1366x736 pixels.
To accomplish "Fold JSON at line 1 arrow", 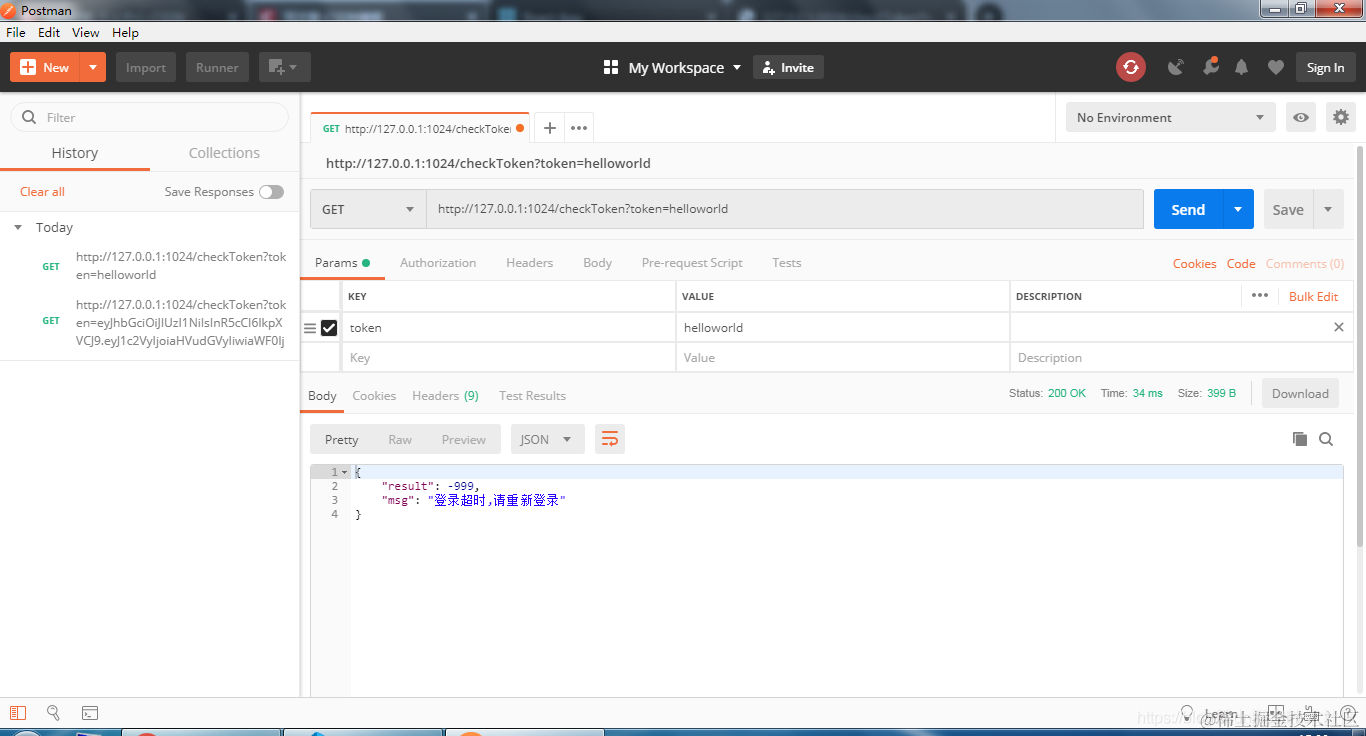I will (345, 472).
